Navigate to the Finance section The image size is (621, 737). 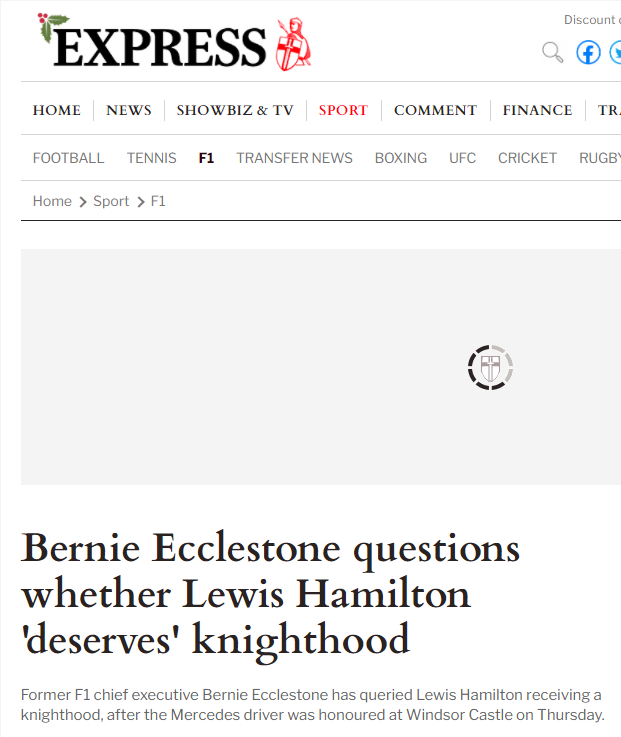pyautogui.click(x=537, y=110)
